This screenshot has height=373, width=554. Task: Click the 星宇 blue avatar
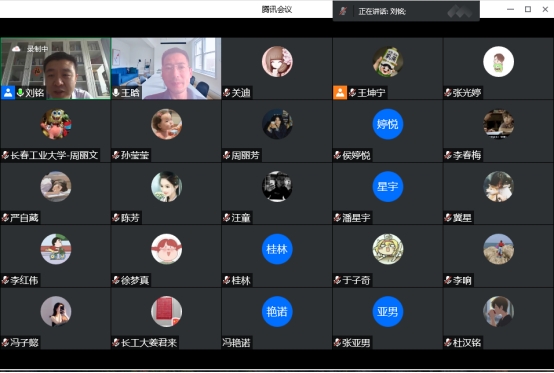[388, 186]
